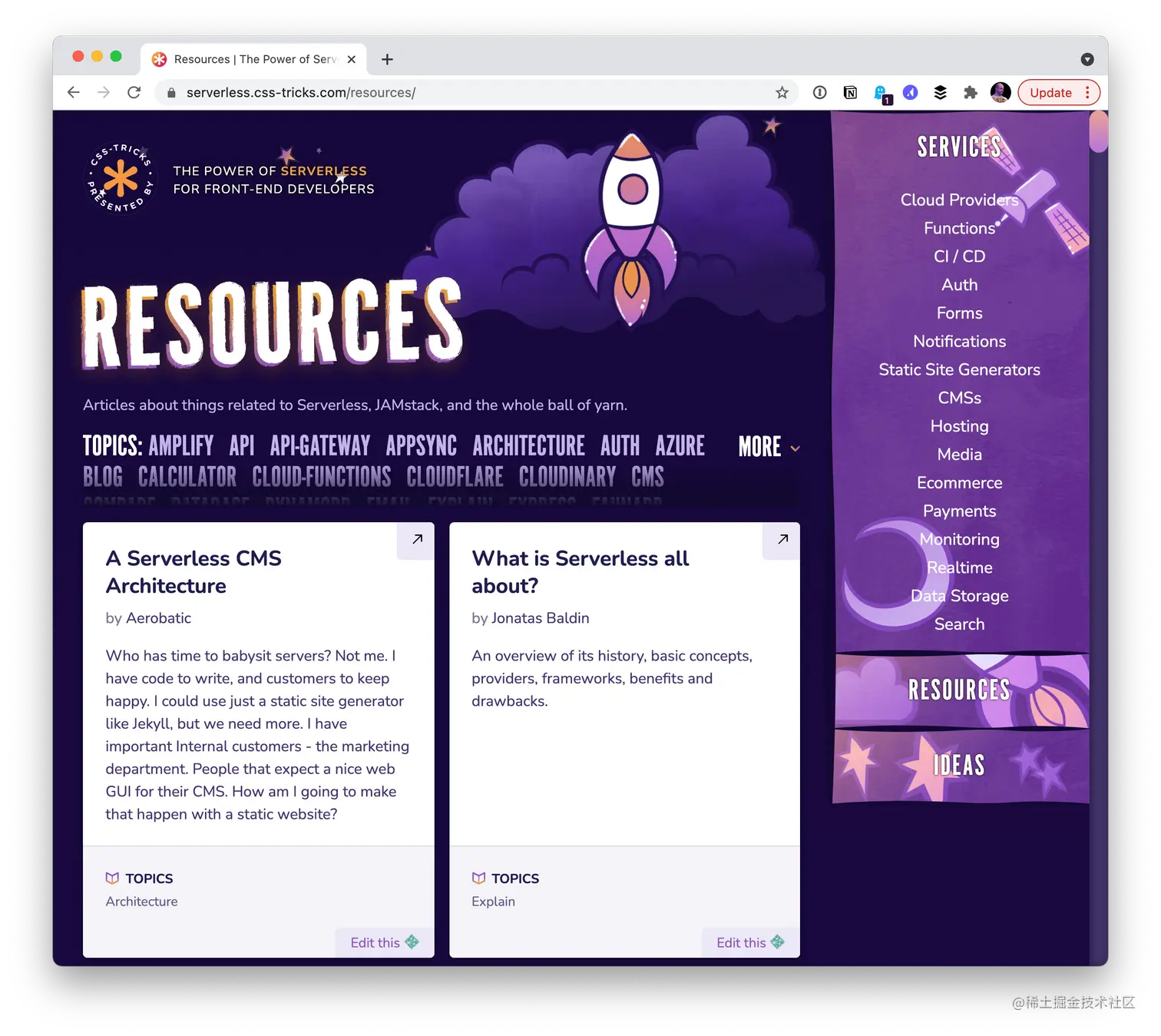Screen dimensions: 1161x1036
Task: Open the Extensions puzzle piece menu
Action: pos(971,93)
